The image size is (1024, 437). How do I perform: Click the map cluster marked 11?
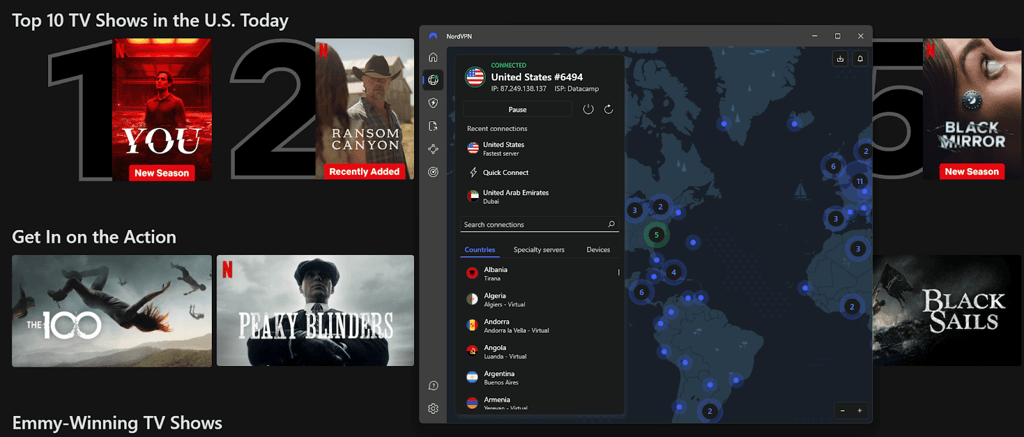[860, 181]
